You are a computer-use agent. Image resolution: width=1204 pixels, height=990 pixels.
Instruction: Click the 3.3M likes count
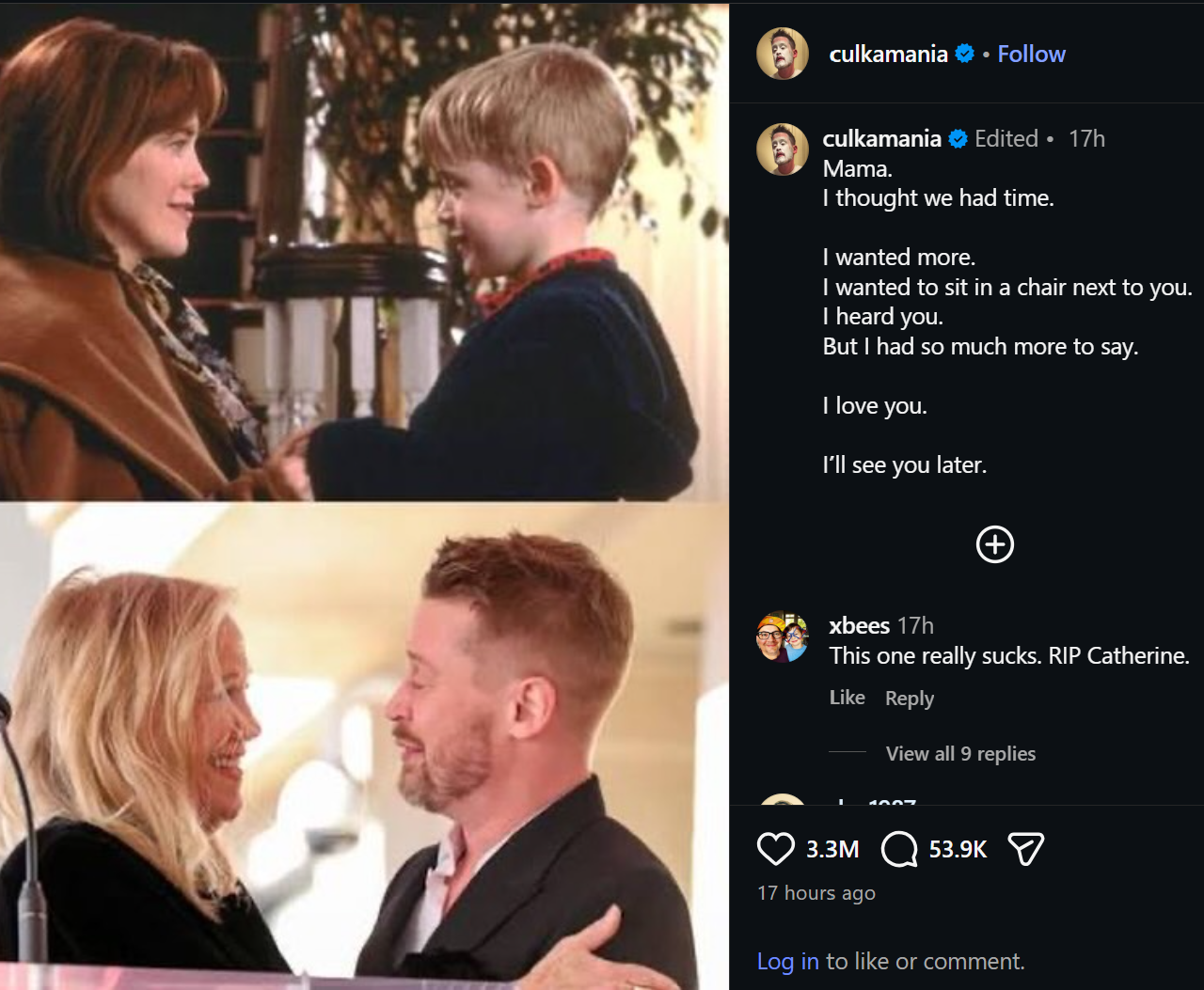click(x=832, y=849)
